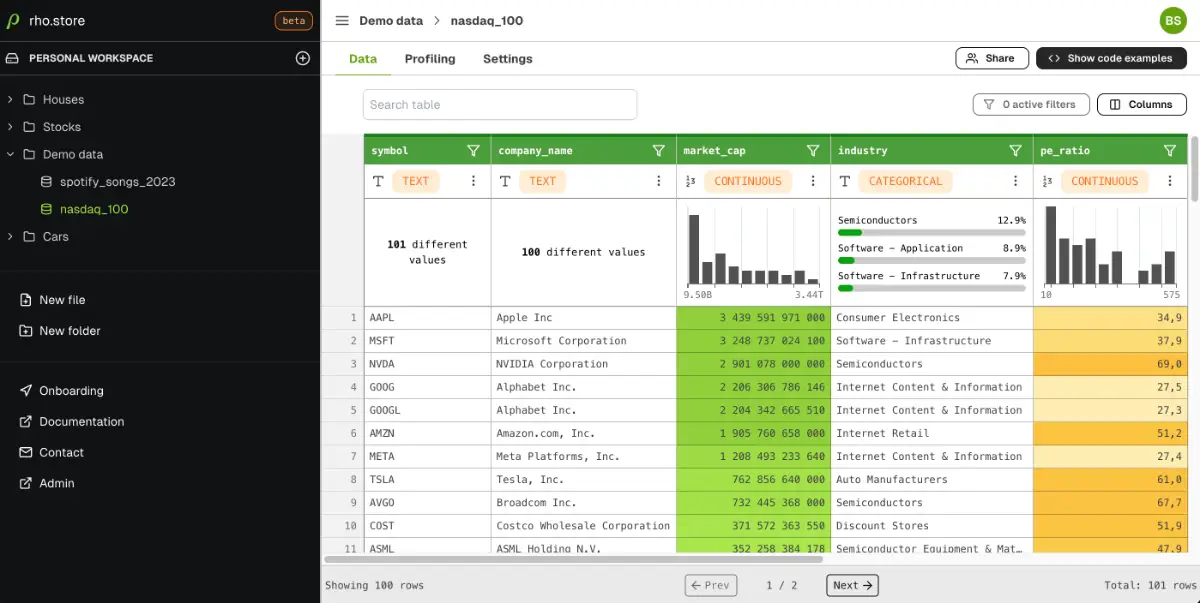Click the BS user avatar
This screenshot has width=1200, height=603.
tap(1172, 20)
